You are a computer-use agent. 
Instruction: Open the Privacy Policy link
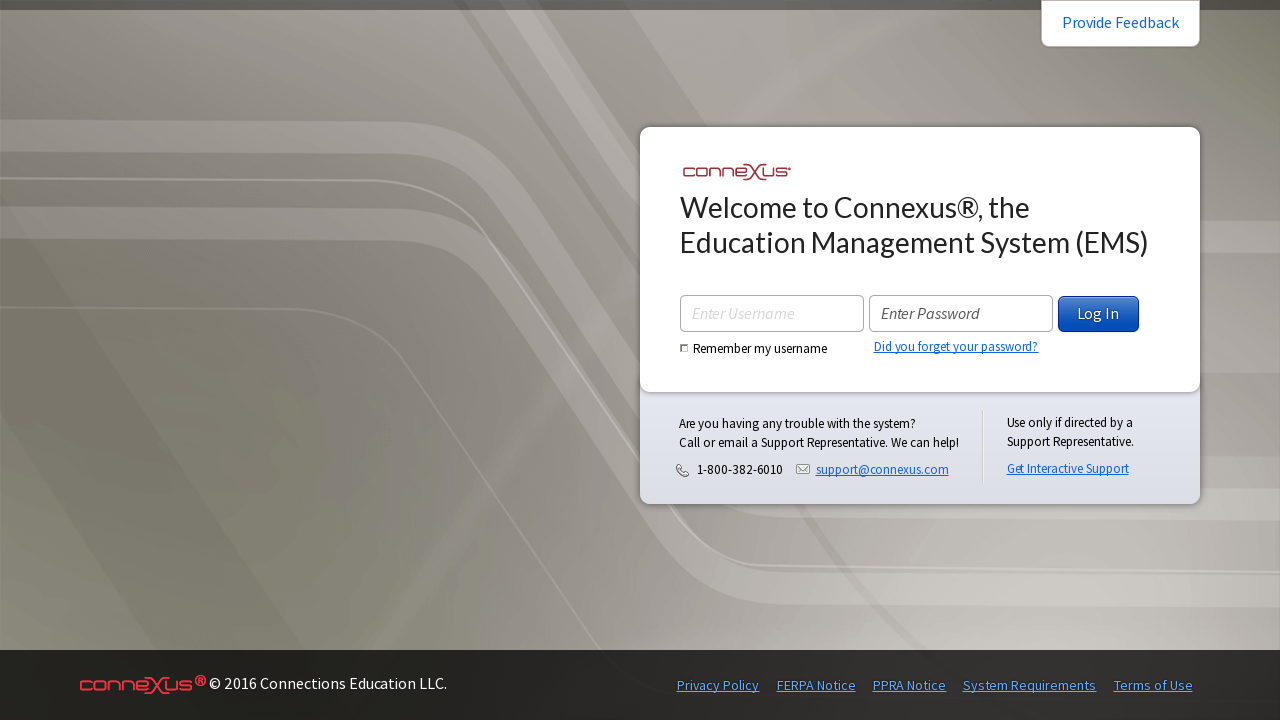point(718,685)
